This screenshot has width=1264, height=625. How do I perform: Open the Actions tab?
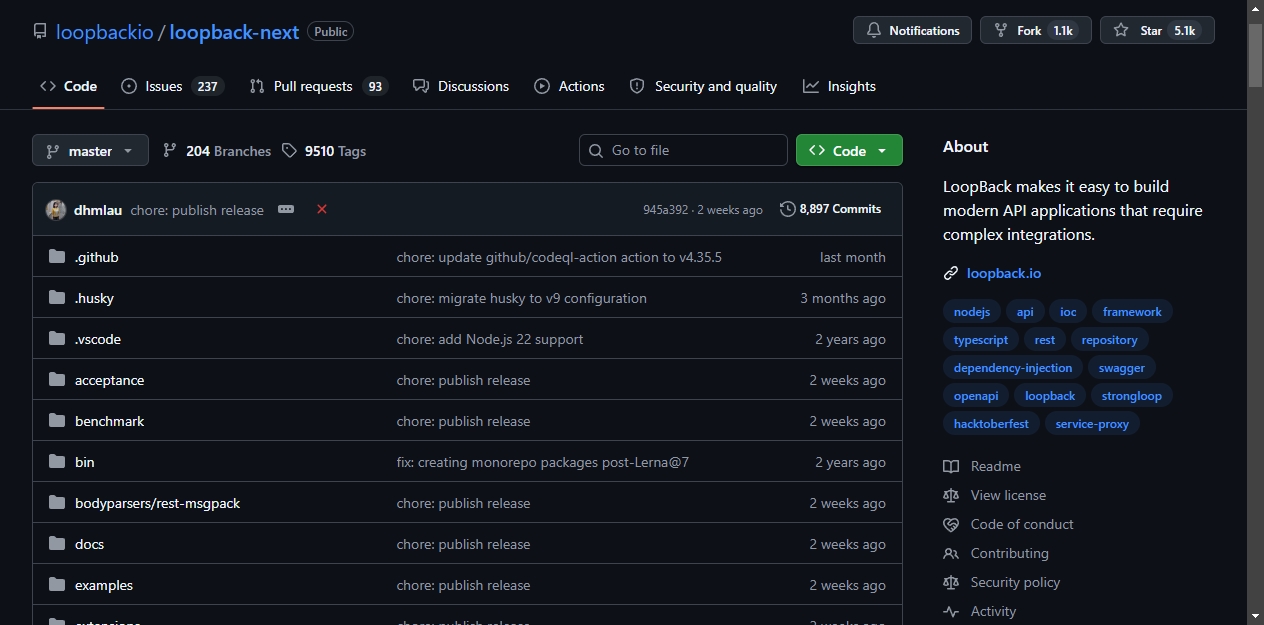pyautogui.click(x=569, y=86)
